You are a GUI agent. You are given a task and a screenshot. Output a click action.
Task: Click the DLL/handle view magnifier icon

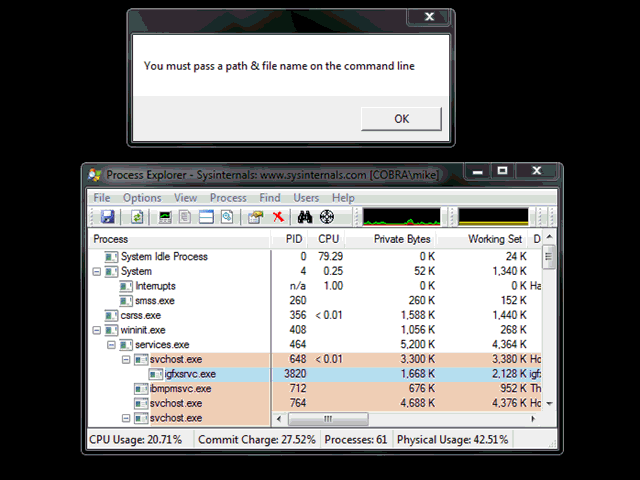point(227,217)
